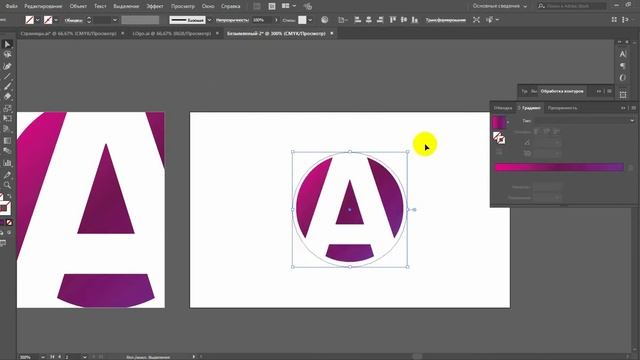Screen dimensions: 640x360
Task: Open the Эффект menu
Action: coord(155,6)
